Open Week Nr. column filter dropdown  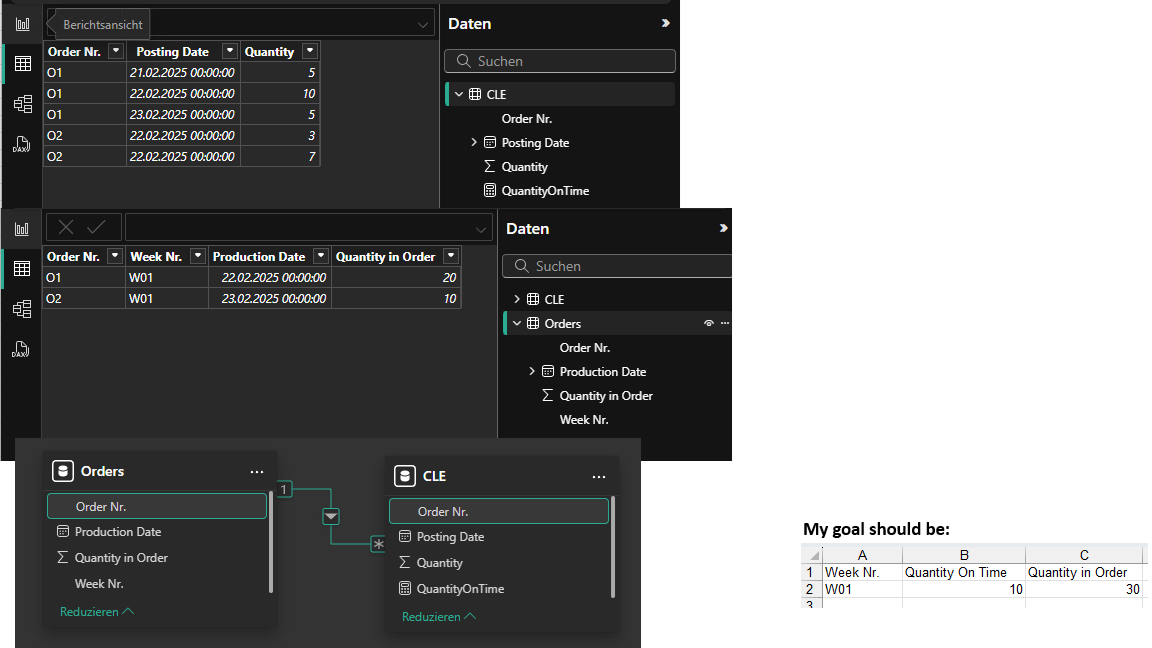point(198,256)
